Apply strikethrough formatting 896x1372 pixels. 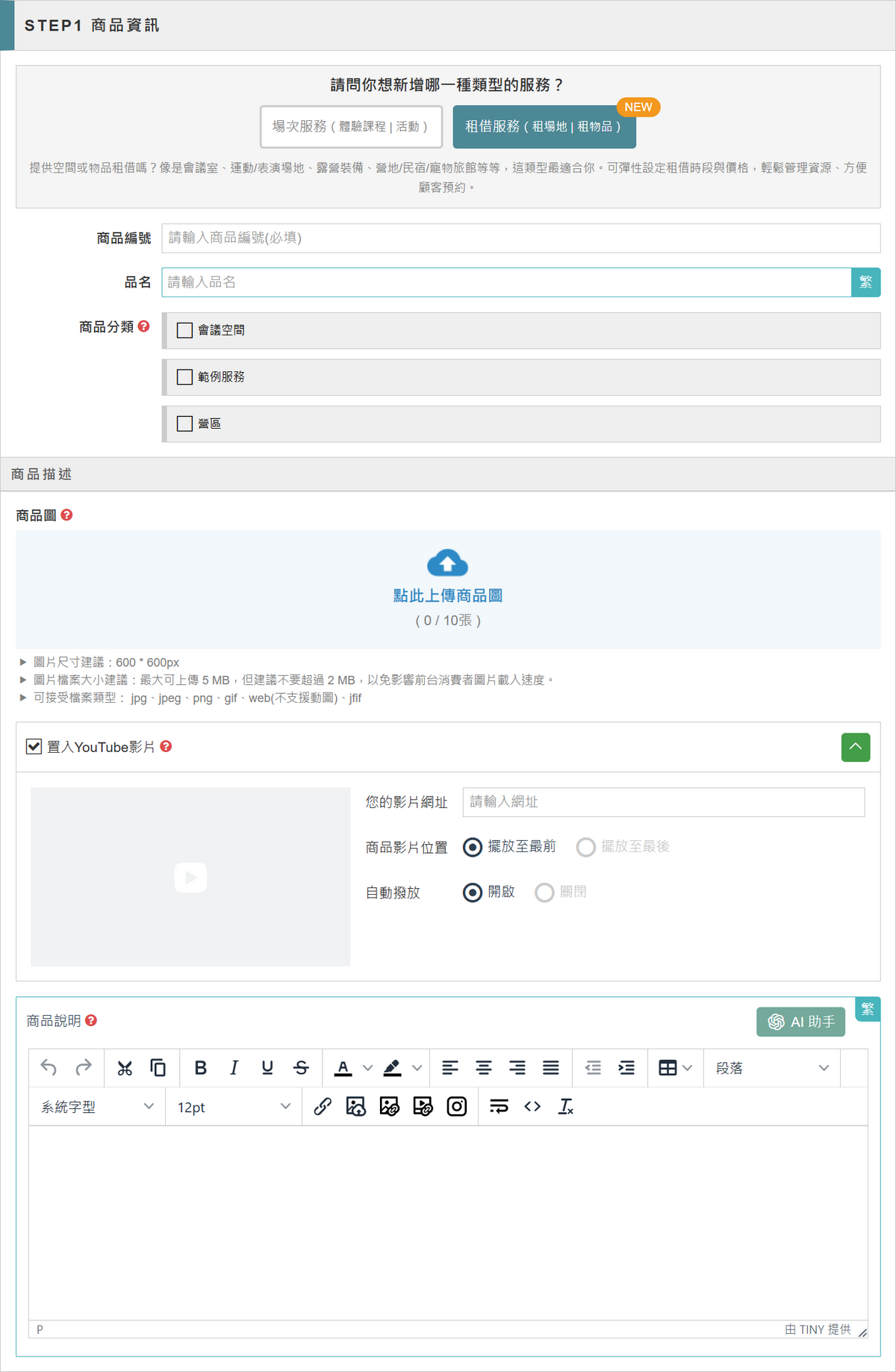tap(301, 1068)
